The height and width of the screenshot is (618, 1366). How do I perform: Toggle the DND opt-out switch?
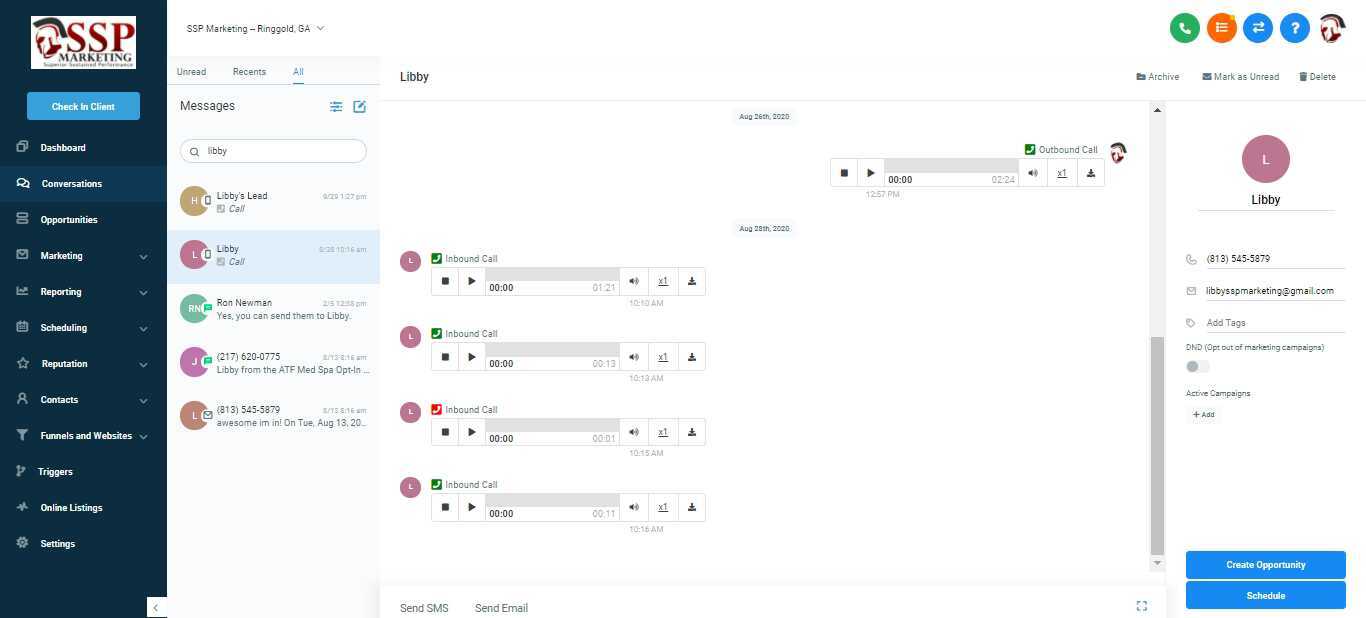(x=1197, y=367)
